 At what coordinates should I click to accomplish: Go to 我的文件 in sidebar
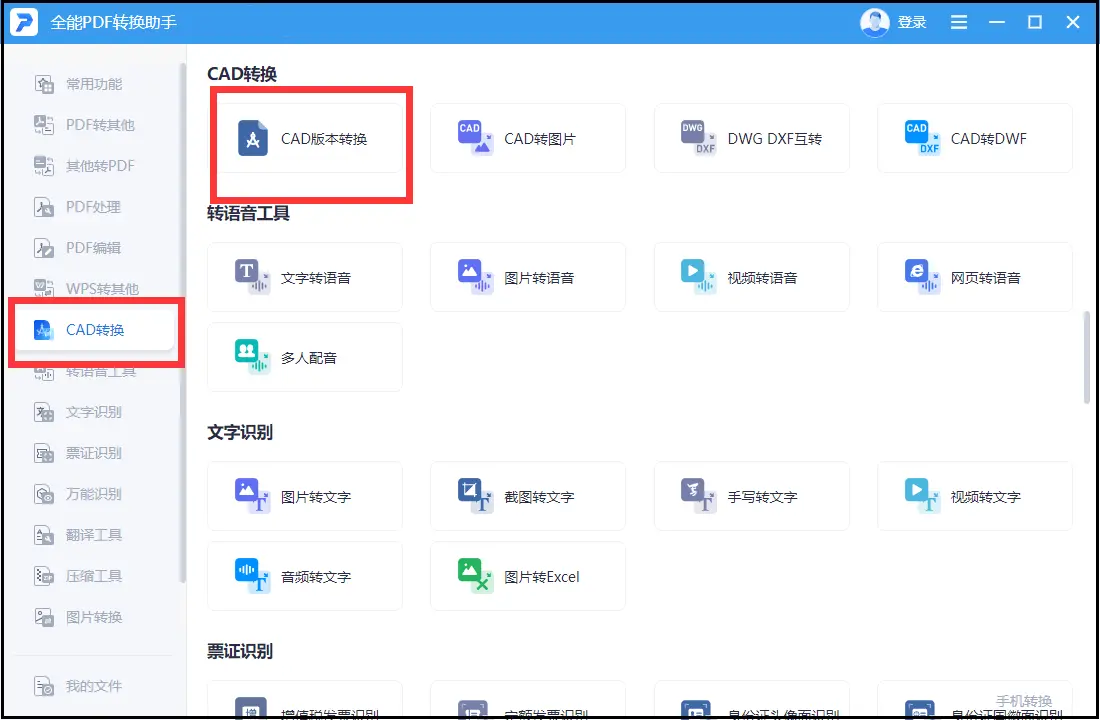pos(92,686)
